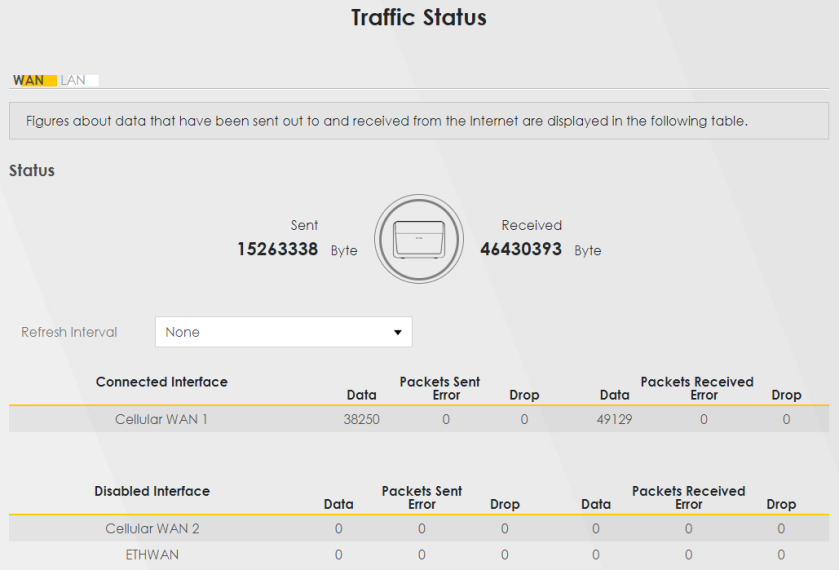Click the Disabled Interface column header
Viewport: 839px width, 570px height.
pos(152,491)
